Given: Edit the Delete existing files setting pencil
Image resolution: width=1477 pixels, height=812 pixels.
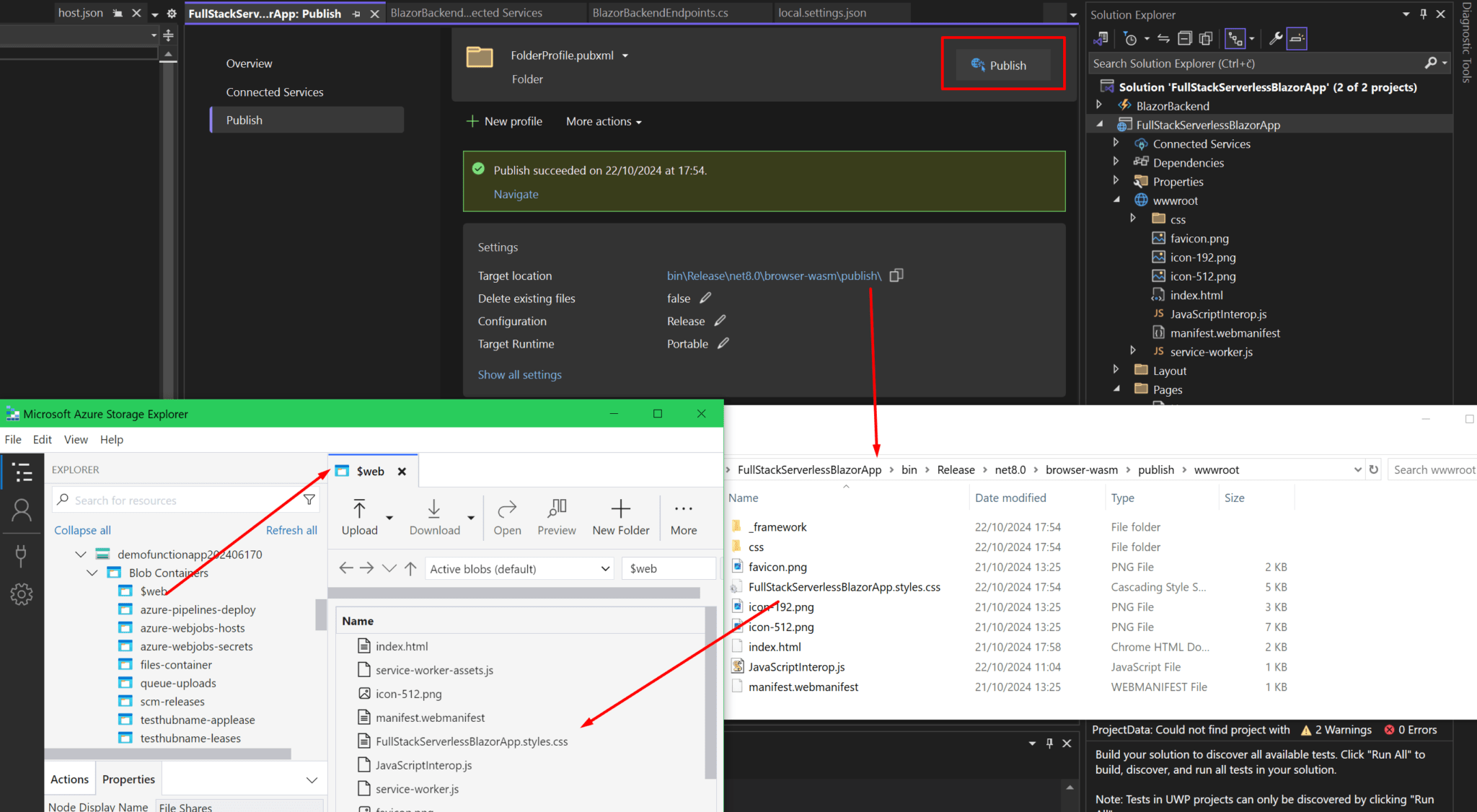Looking at the screenshot, I should pos(705,297).
